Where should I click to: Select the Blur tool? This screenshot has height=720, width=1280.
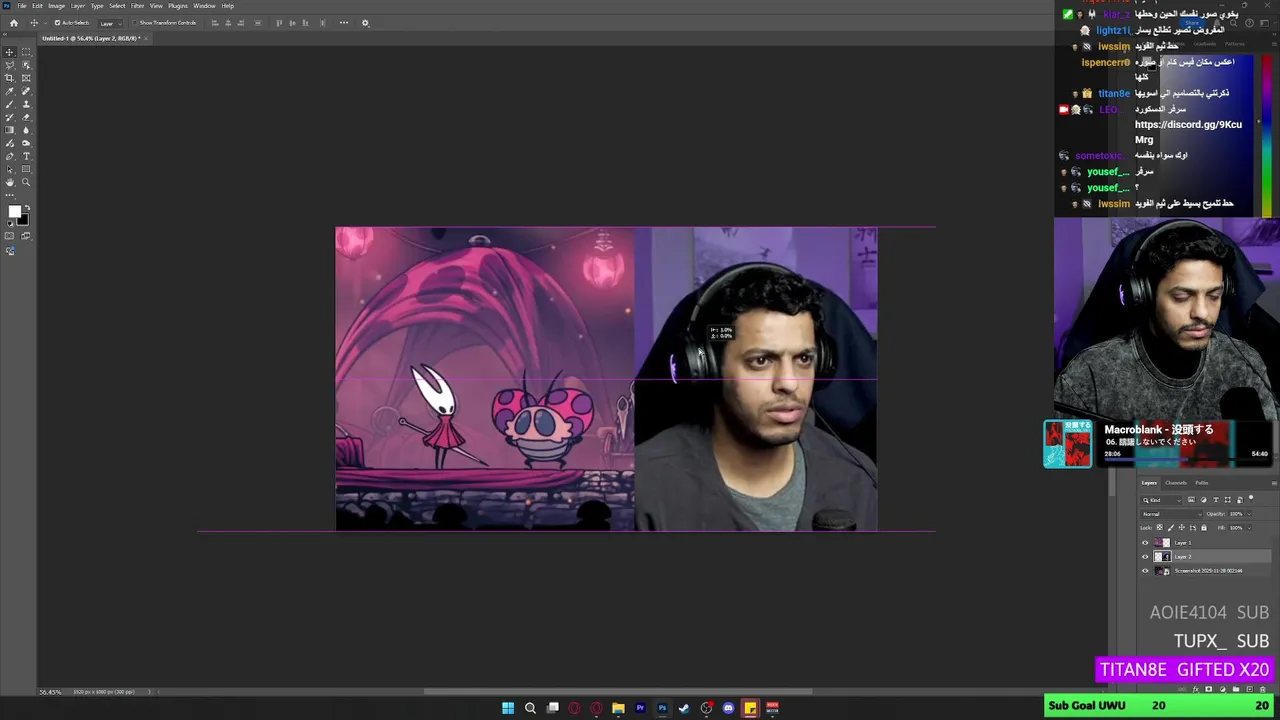click(x=26, y=130)
